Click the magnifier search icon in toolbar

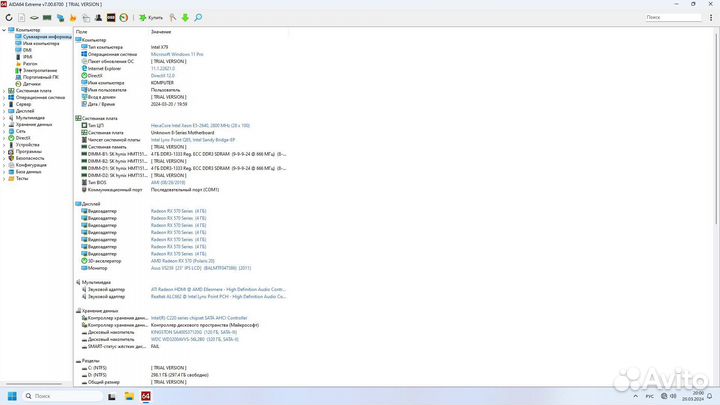pyautogui.click(x=198, y=17)
